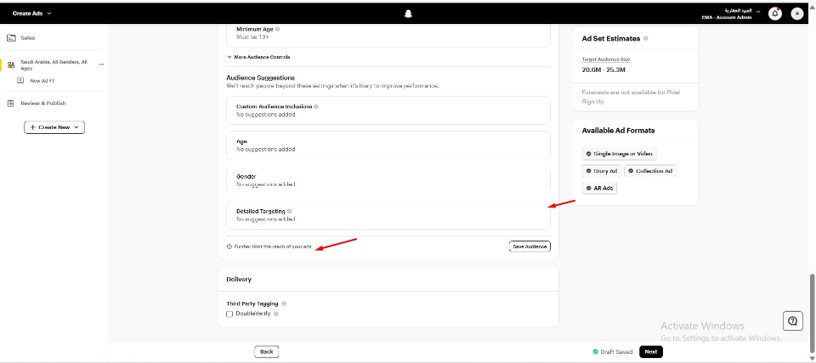The height and width of the screenshot is (363, 816).
Task: Click the Back button
Action: (x=266, y=352)
